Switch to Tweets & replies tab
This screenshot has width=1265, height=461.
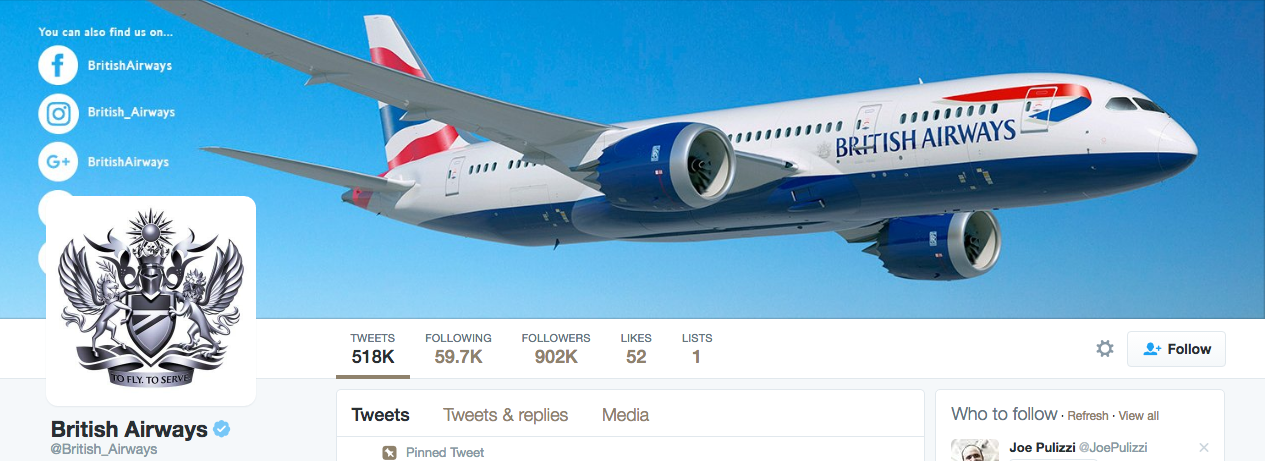[506, 415]
